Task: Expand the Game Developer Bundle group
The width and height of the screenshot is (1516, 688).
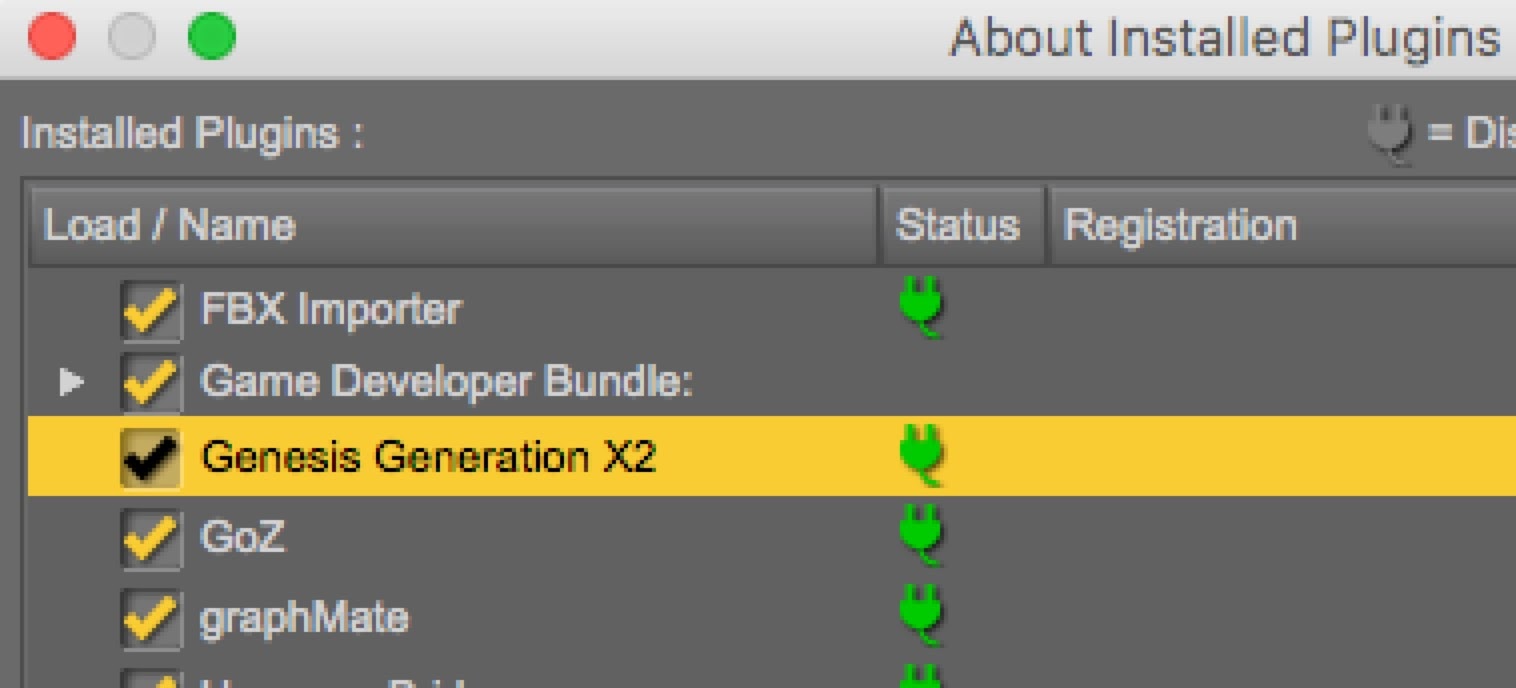Action: click(x=70, y=382)
